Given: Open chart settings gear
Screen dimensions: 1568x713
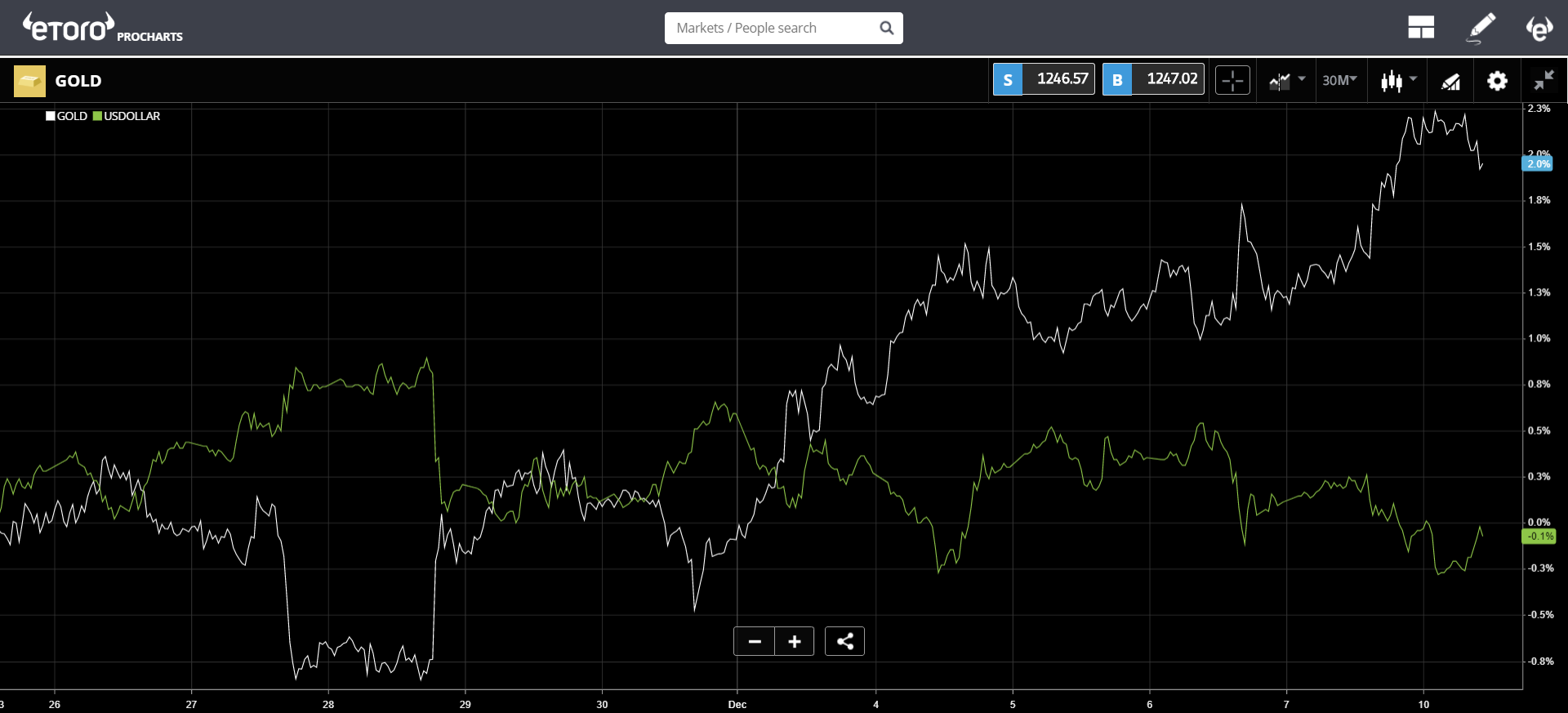Looking at the screenshot, I should [x=1497, y=81].
